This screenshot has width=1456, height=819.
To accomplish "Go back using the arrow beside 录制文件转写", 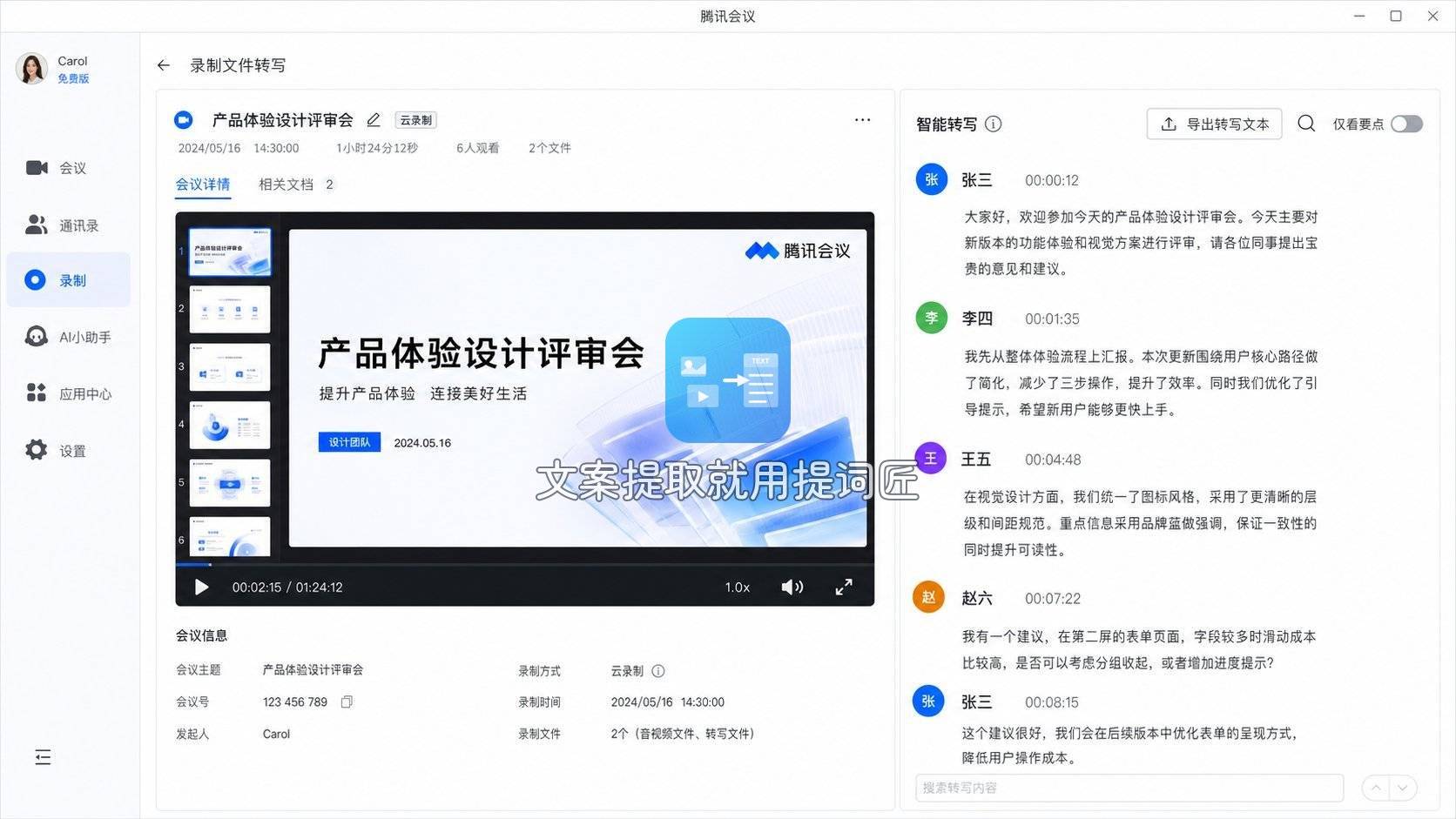I will 163,65.
